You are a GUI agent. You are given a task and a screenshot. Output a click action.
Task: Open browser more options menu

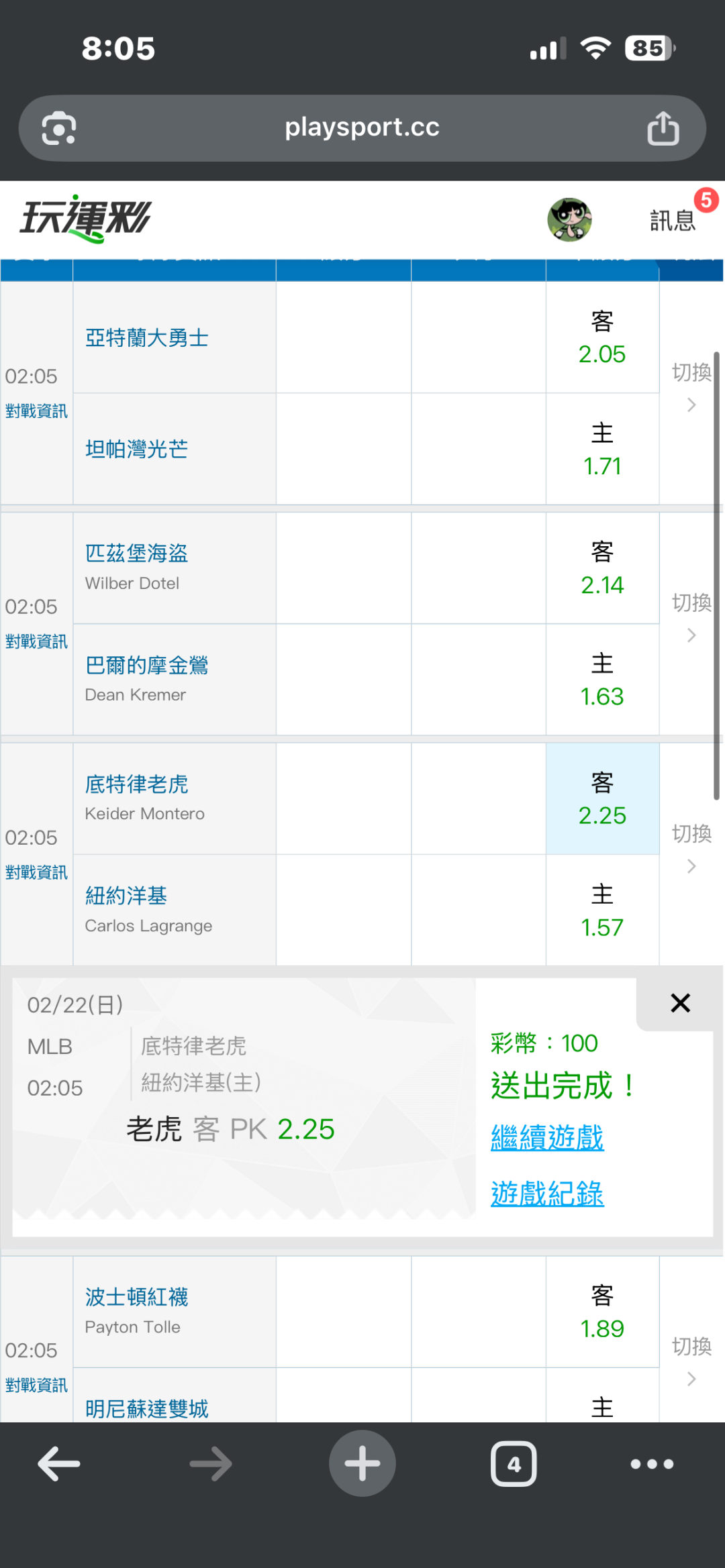coord(652,1463)
